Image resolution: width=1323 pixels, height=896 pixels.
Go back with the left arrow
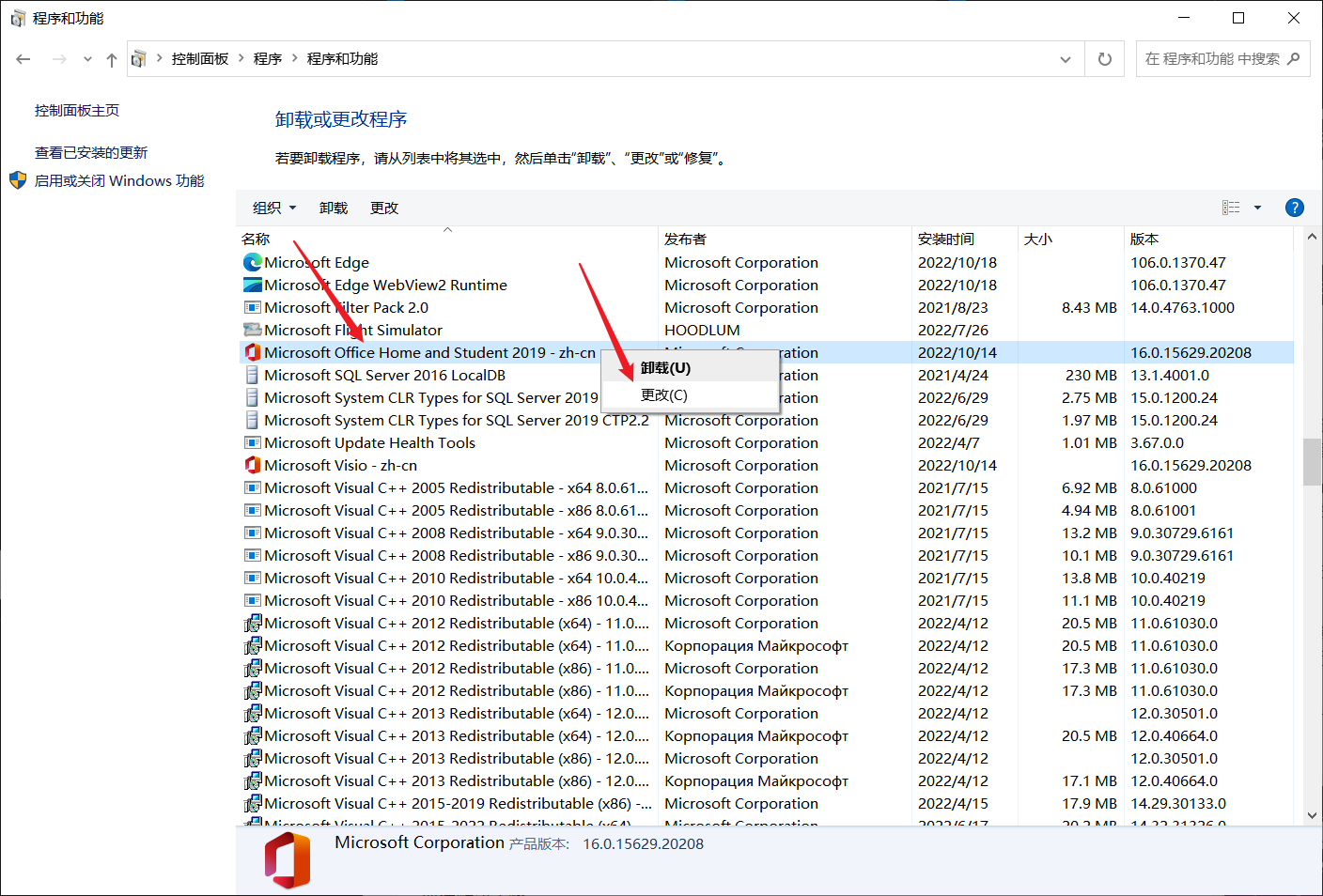23,59
